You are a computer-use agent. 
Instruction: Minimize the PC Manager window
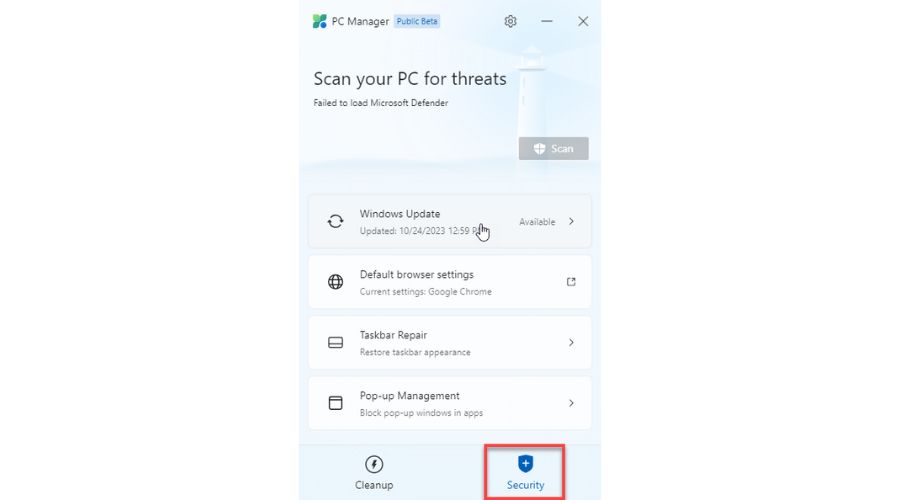(x=547, y=21)
